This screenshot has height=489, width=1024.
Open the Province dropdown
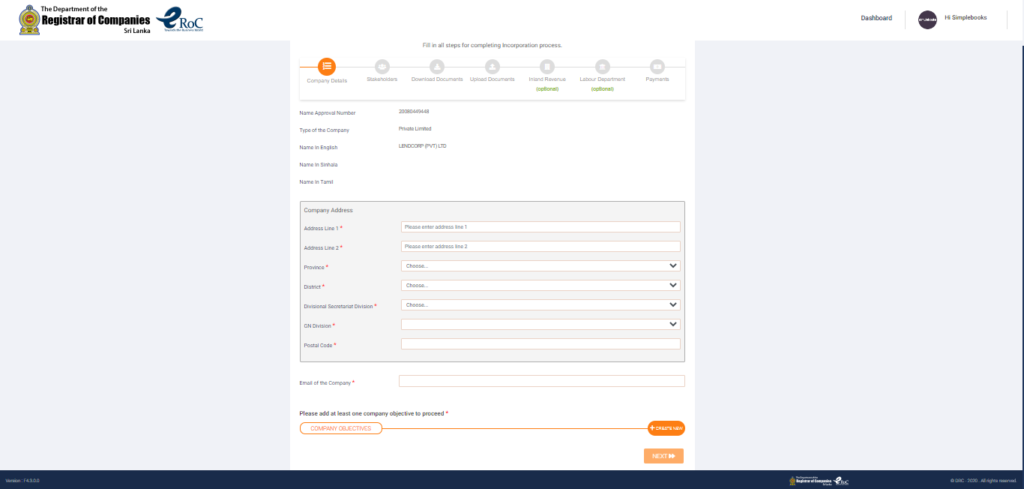[x=541, y=266]
